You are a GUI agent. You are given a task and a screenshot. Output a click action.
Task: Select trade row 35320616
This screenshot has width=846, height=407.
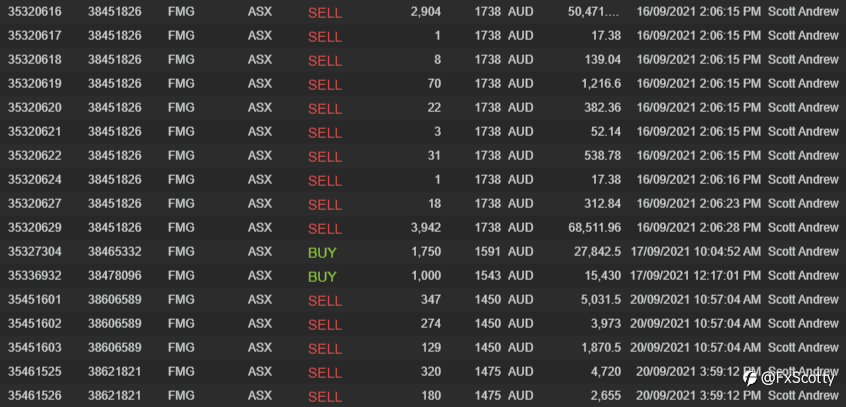pos(423,12)
